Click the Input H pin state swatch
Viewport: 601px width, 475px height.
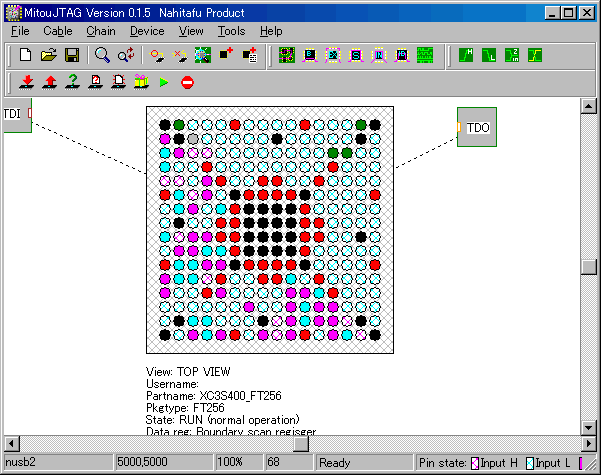pyautogui.click(x=474, y=463)
